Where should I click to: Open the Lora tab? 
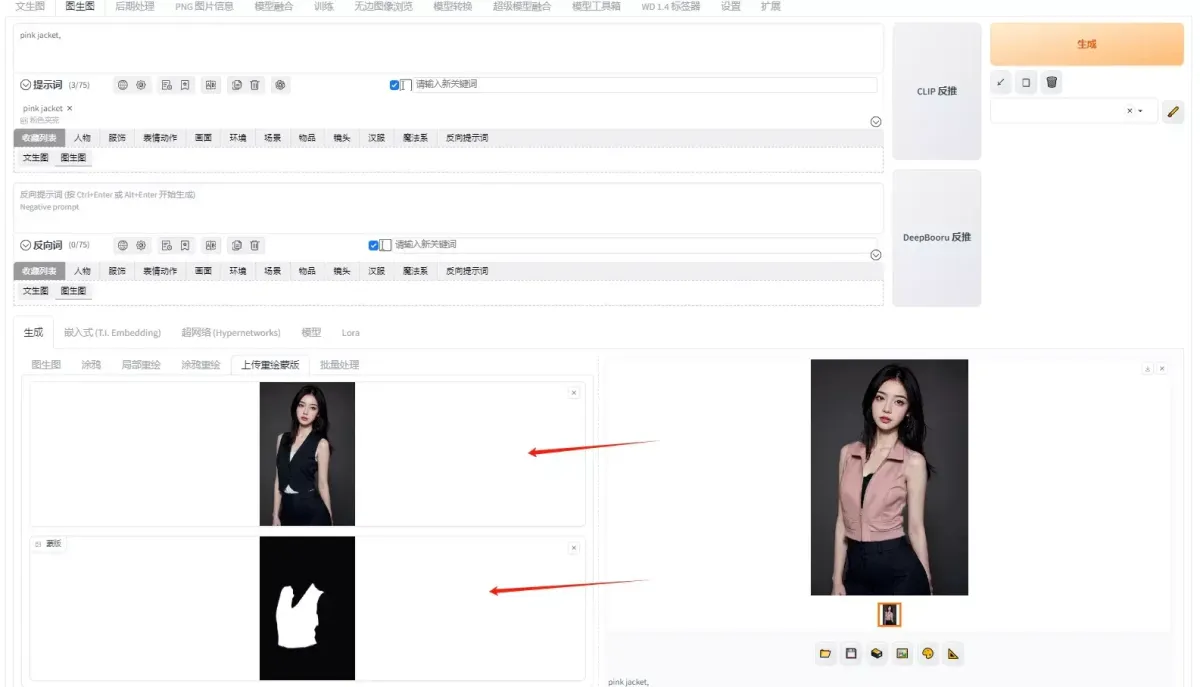coord(350,333)
